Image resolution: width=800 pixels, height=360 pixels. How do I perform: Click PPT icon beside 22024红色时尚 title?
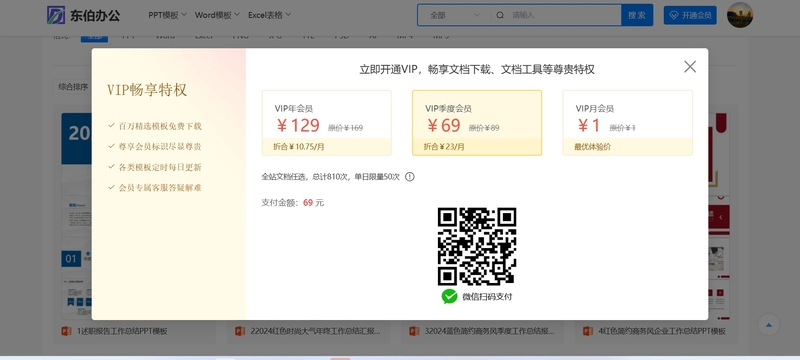(x=240, y=331)
